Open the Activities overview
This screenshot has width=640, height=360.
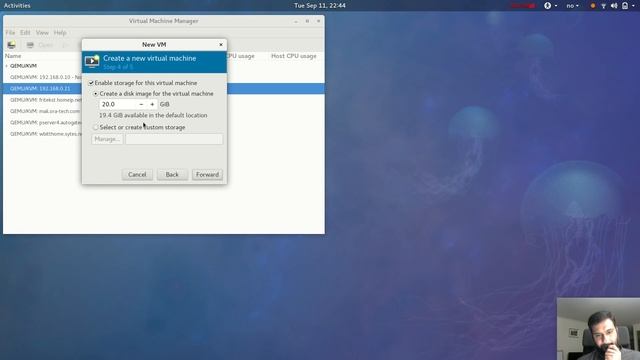(x=17, y=6)
